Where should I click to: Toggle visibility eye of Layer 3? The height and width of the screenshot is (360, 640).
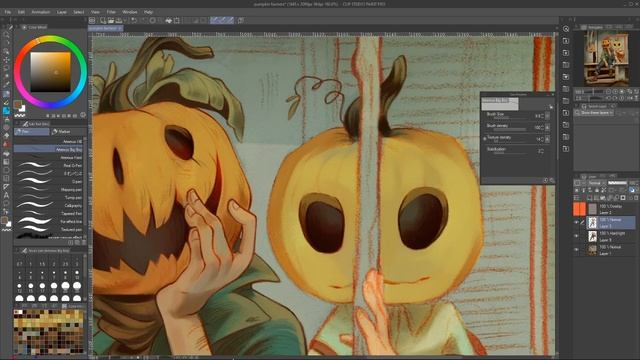pos(576,222)
